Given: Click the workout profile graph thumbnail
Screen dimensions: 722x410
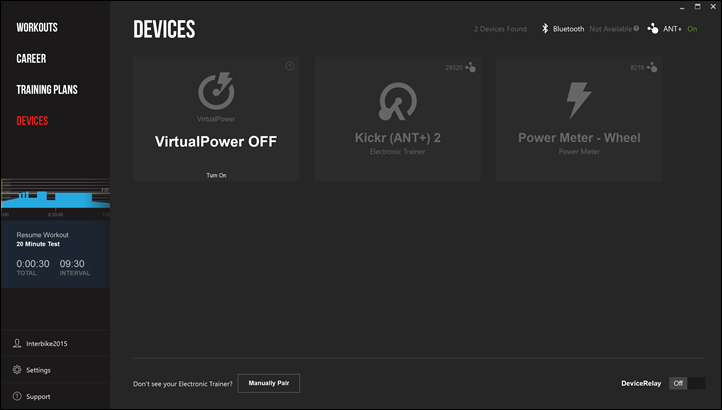Looking at the screenshot, I should pos(55,198).
